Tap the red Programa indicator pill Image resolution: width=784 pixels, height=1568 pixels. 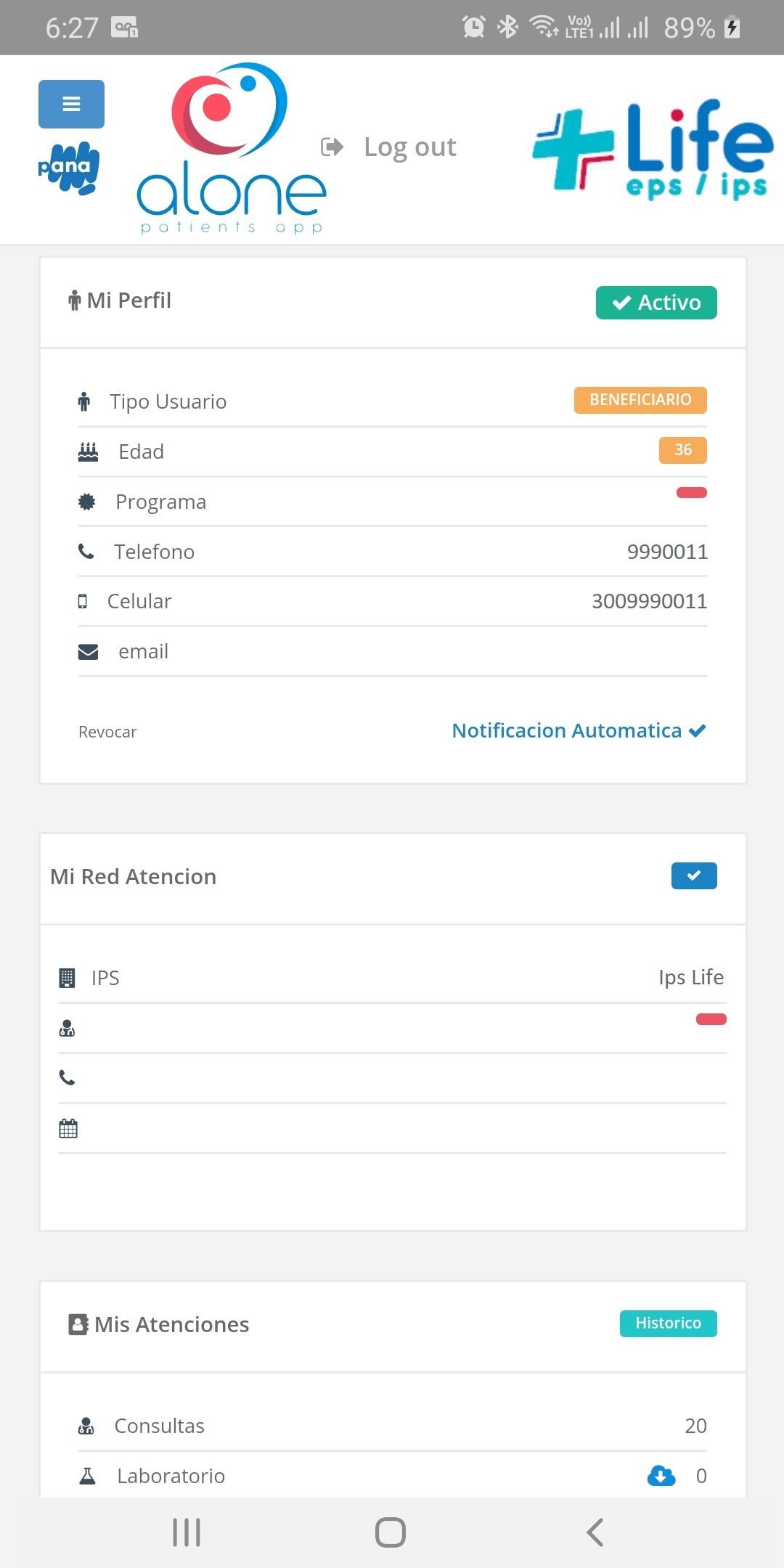[692, 493]
